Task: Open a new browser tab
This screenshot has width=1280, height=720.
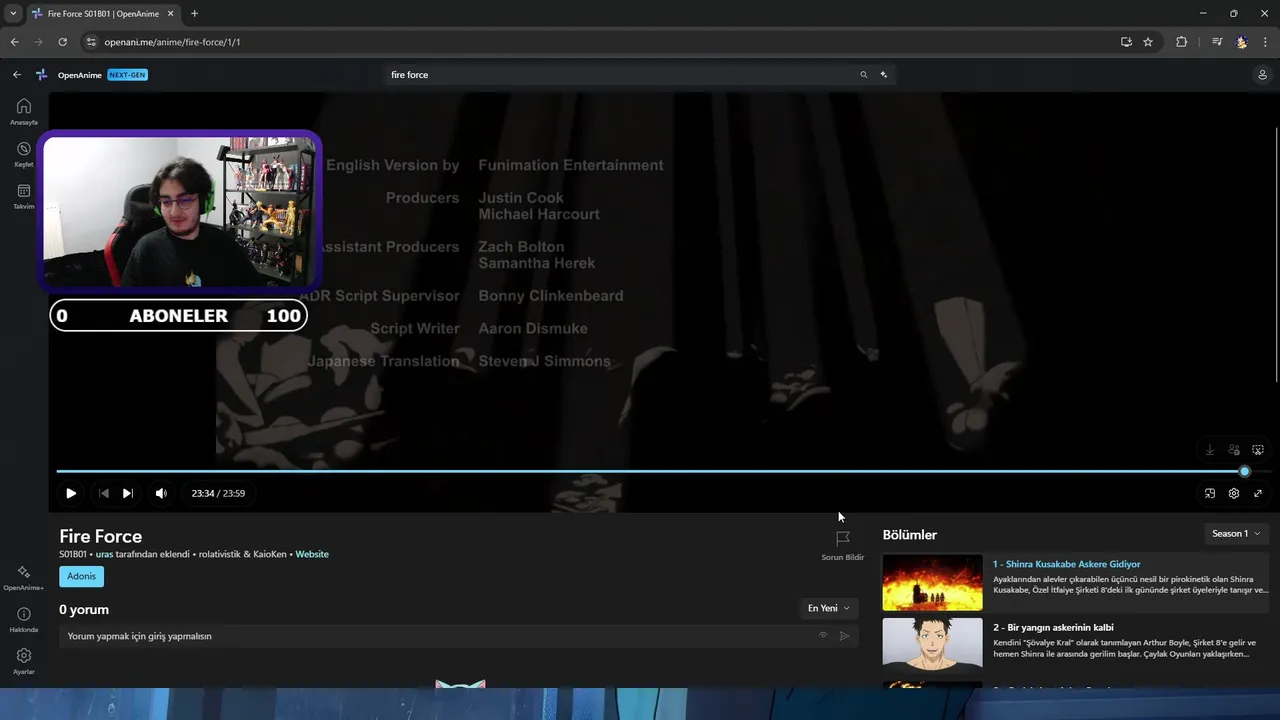Action: pos(194,14)
